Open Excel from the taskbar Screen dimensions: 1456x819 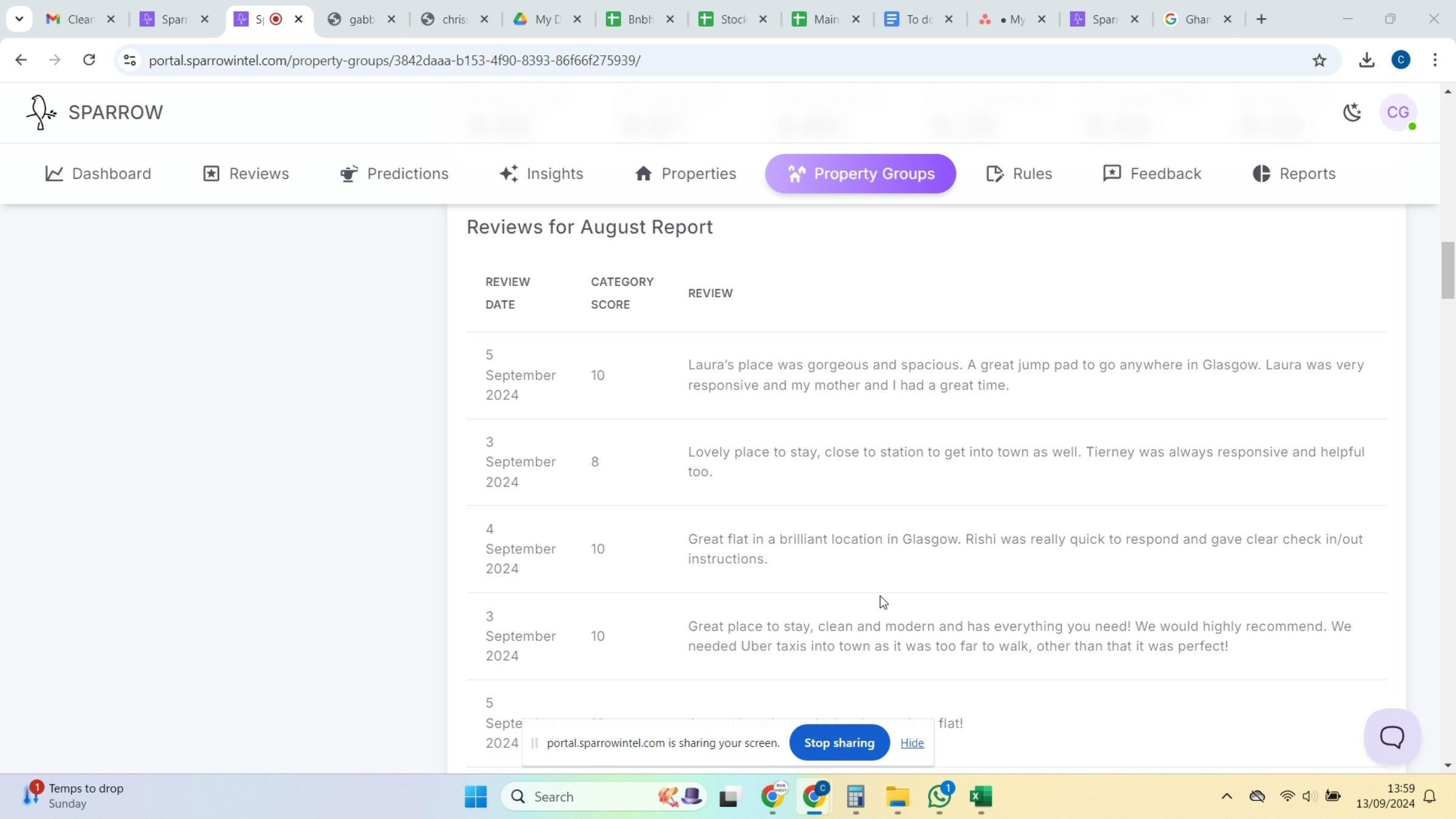pyautogui.click(x=980, y=797)
